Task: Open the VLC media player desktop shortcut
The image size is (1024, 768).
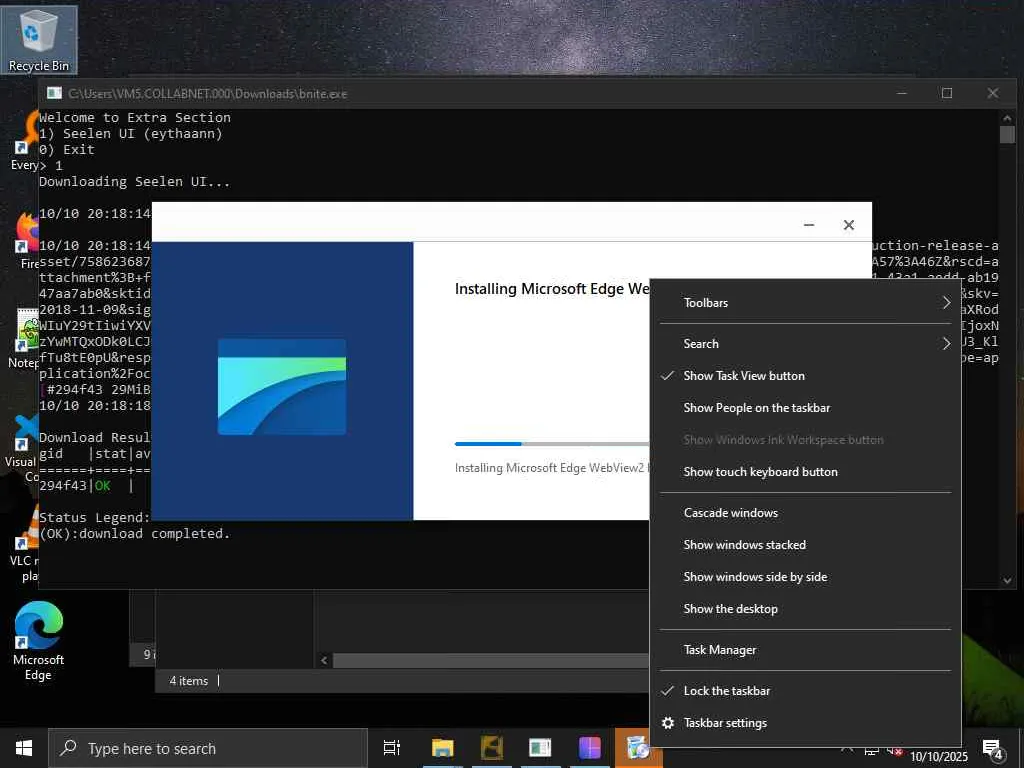Action: [x=26, y=541]
